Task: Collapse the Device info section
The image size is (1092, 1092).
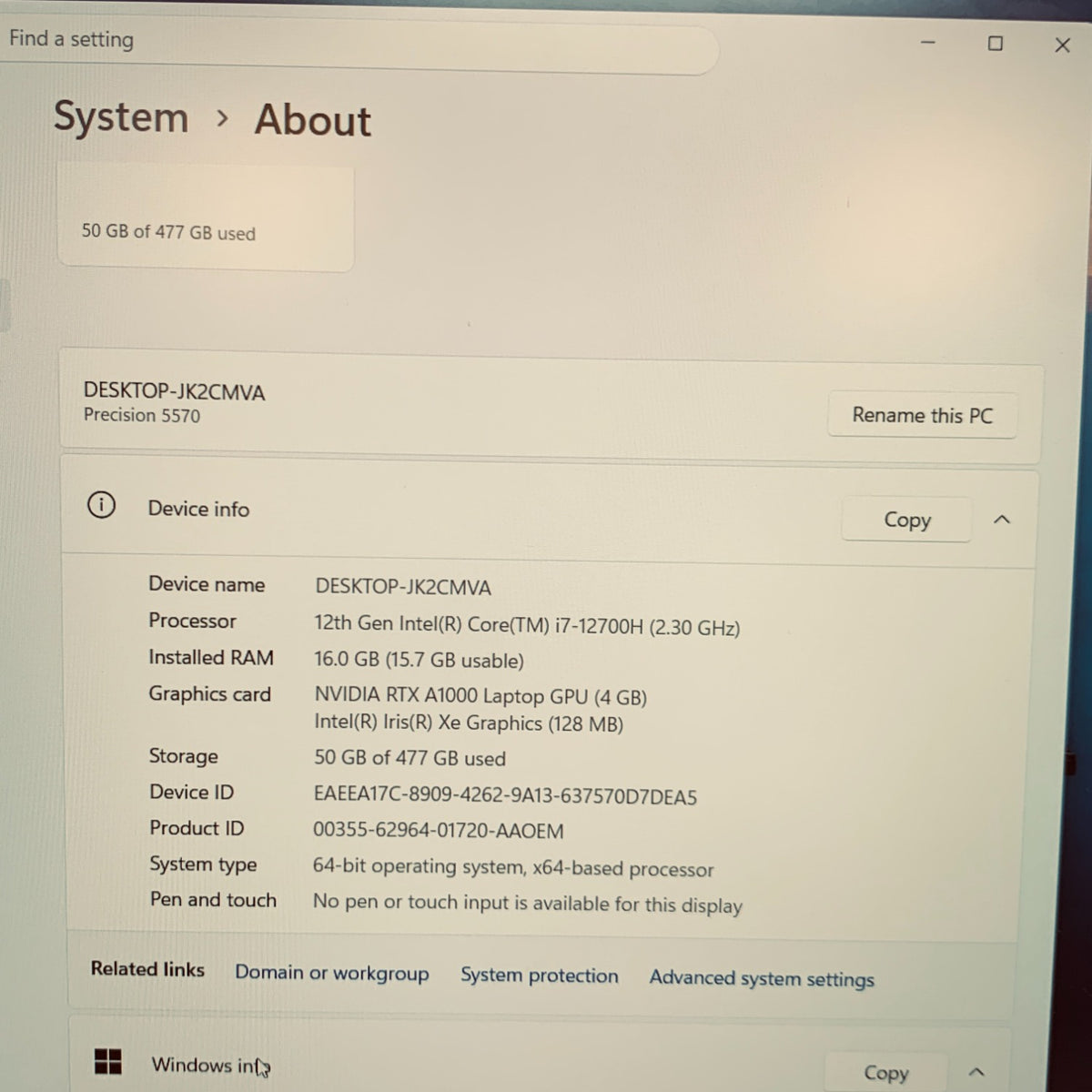Action: point(1002,520)
